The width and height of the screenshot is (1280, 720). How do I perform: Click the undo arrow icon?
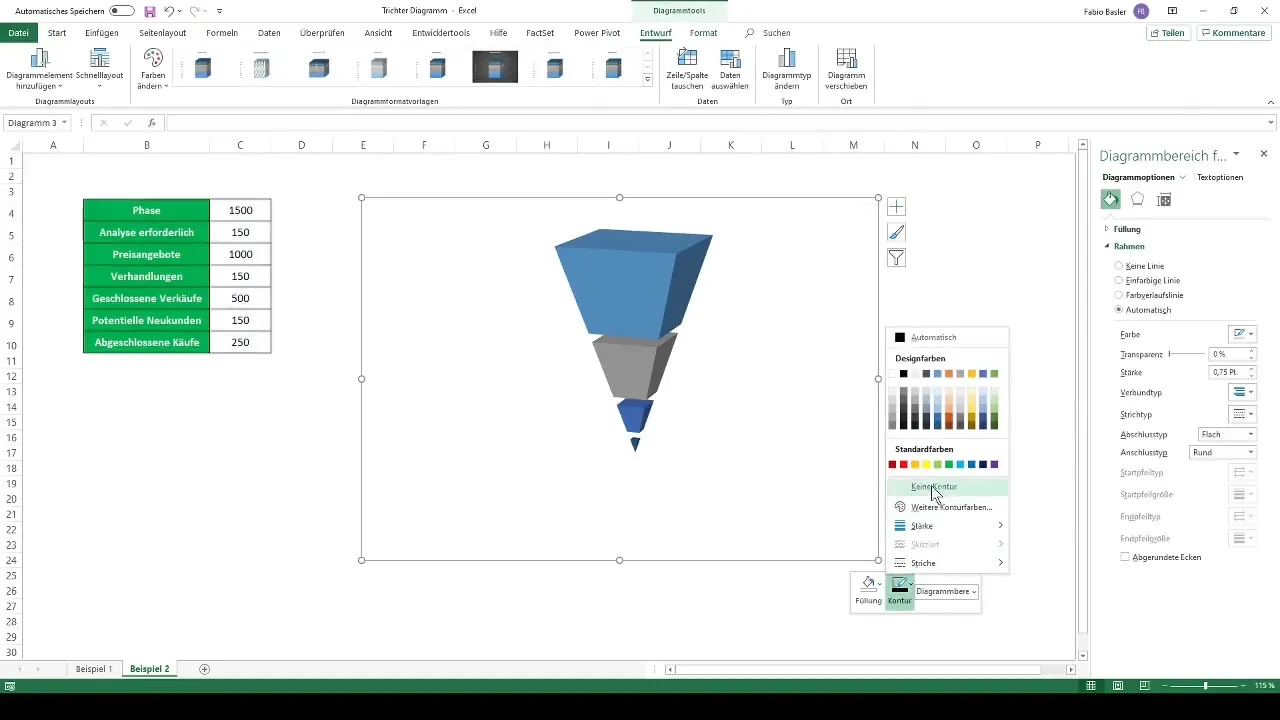coord(169,10)
